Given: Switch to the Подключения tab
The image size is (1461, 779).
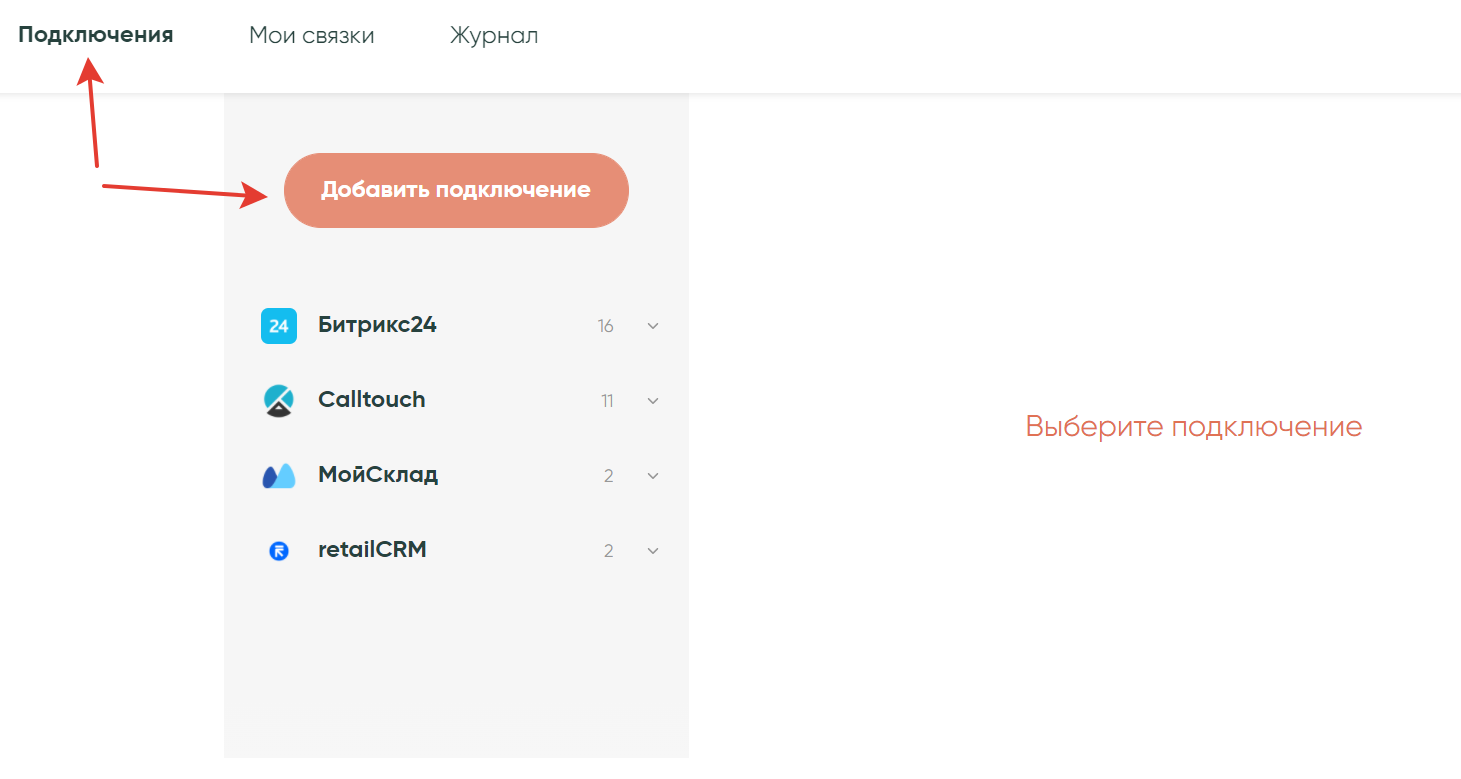Looking at the screenshot, I should pyautogui.click(x=96, y=35).
